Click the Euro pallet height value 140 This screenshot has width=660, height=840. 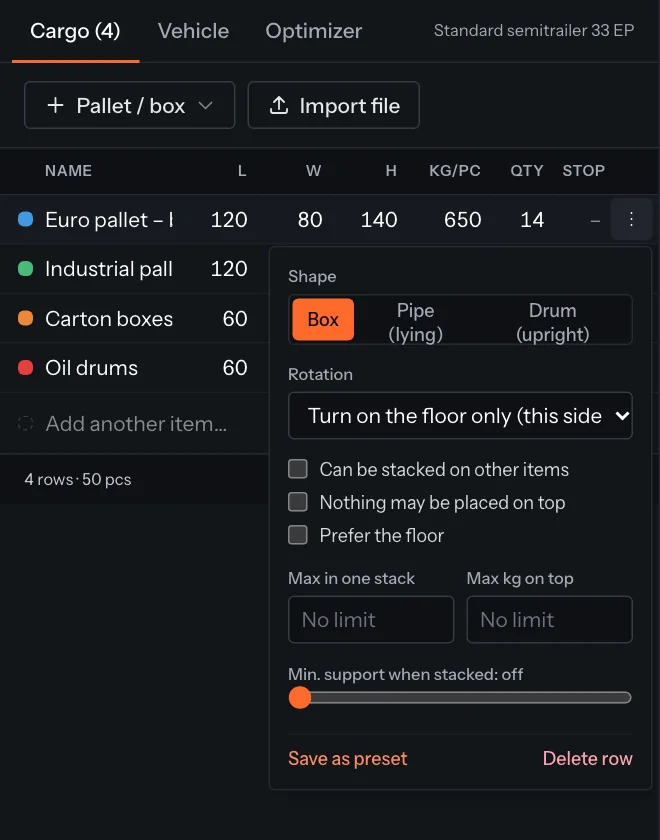click(x=379, y=220)
